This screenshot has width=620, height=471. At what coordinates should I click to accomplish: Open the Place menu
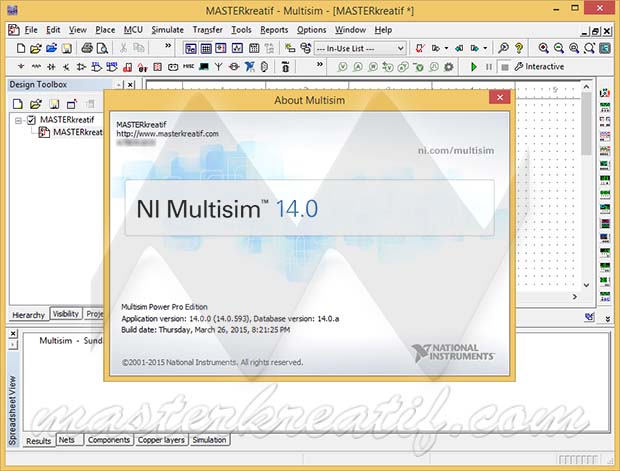pyautogui.click(x=105, y=30)
